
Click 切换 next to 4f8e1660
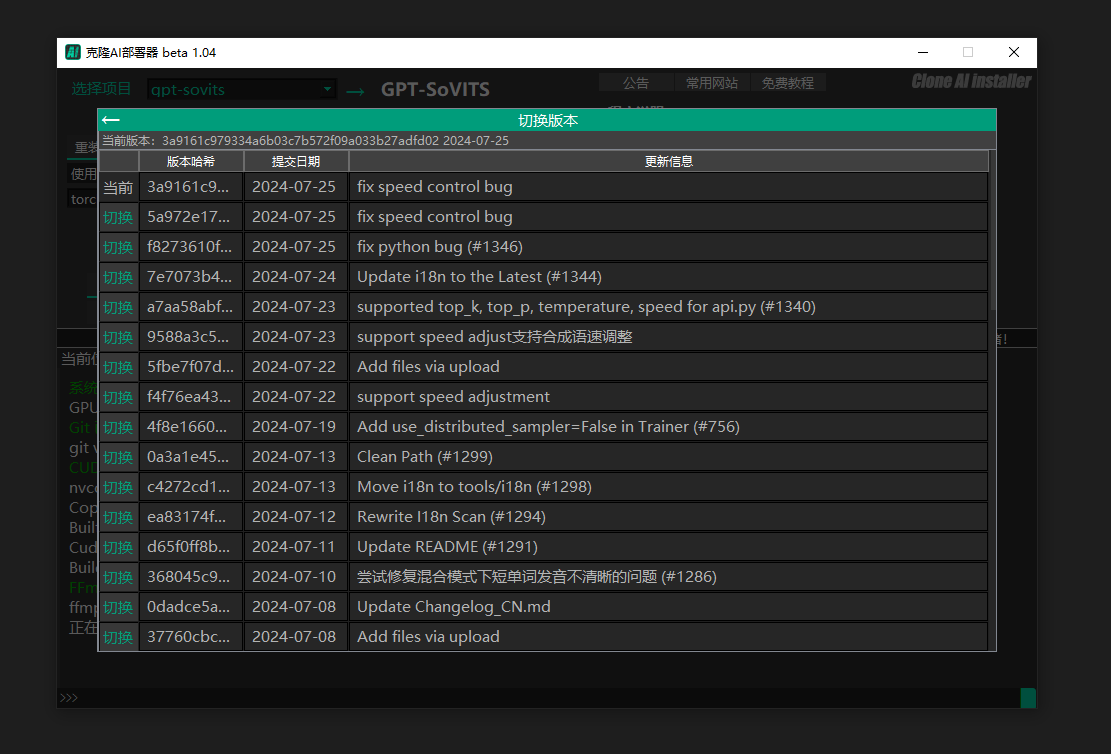(118, 427)
